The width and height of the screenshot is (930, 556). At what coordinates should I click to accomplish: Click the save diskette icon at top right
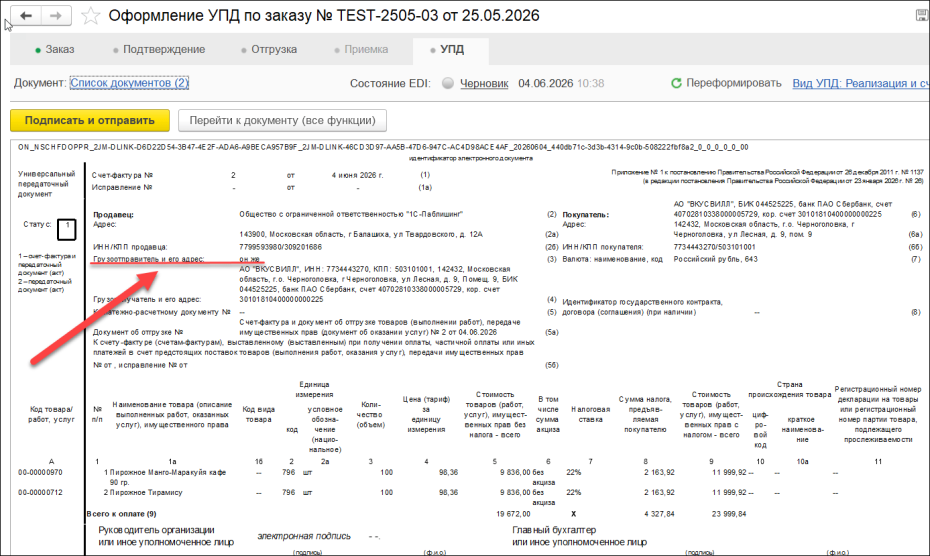[923, 15]
